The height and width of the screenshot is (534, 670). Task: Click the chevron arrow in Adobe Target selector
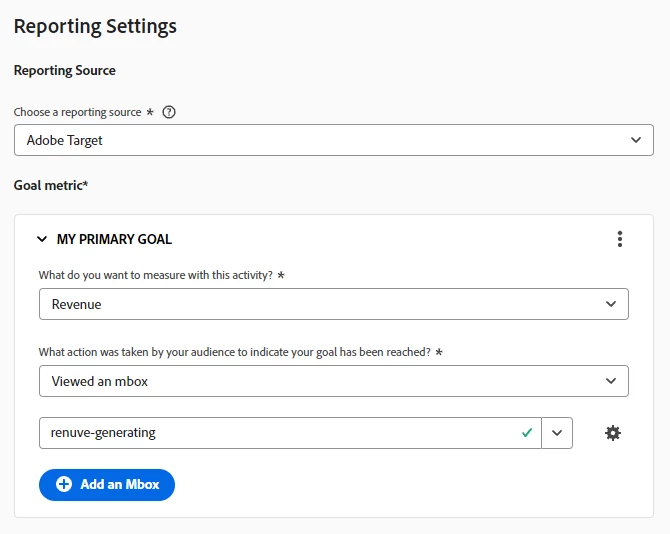tap(636, 140)
